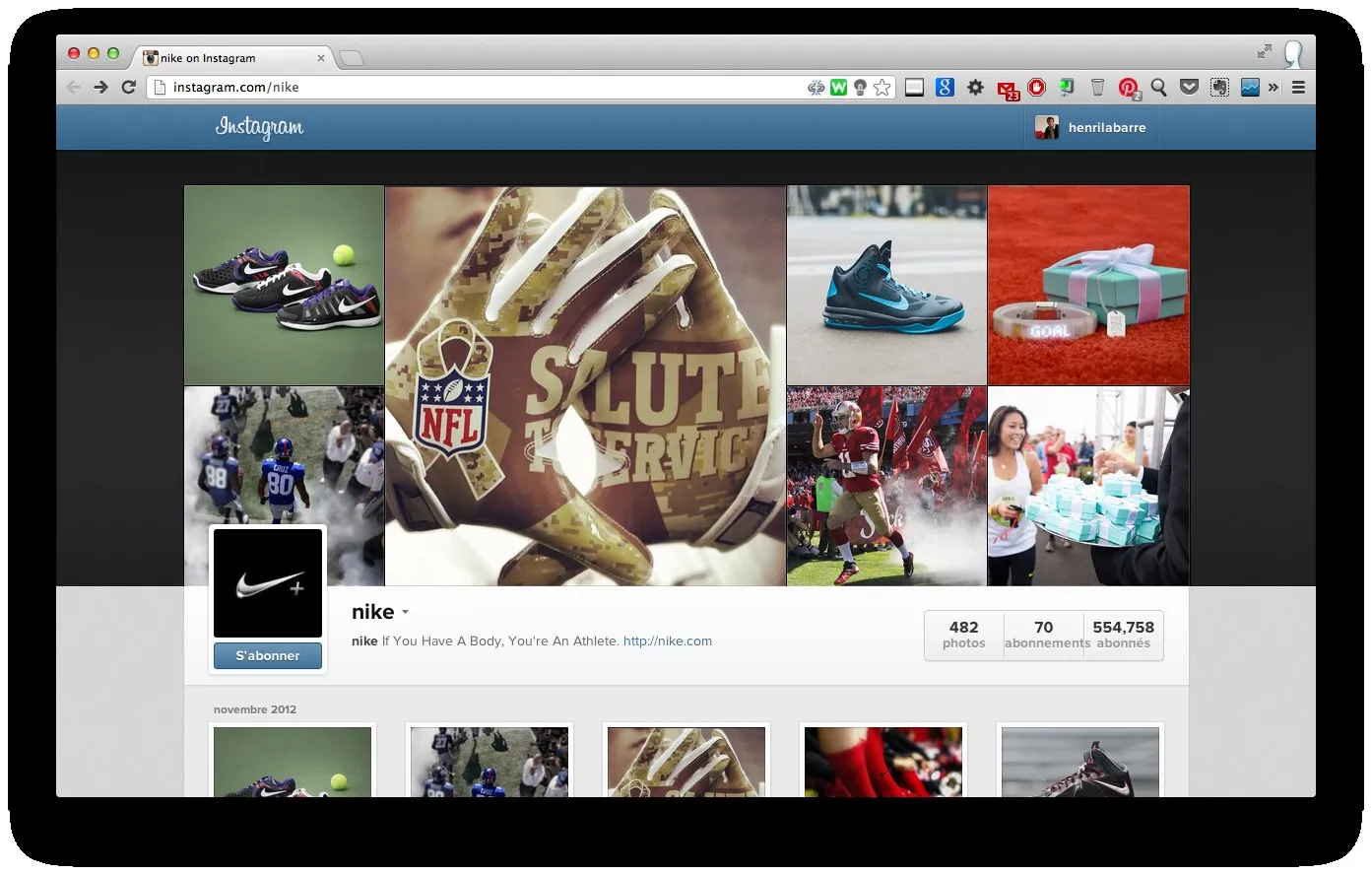The height and width of the screenshot is (875, 1372).
Task: Open the blue basketball shoe collage photo
Action: 886,286
